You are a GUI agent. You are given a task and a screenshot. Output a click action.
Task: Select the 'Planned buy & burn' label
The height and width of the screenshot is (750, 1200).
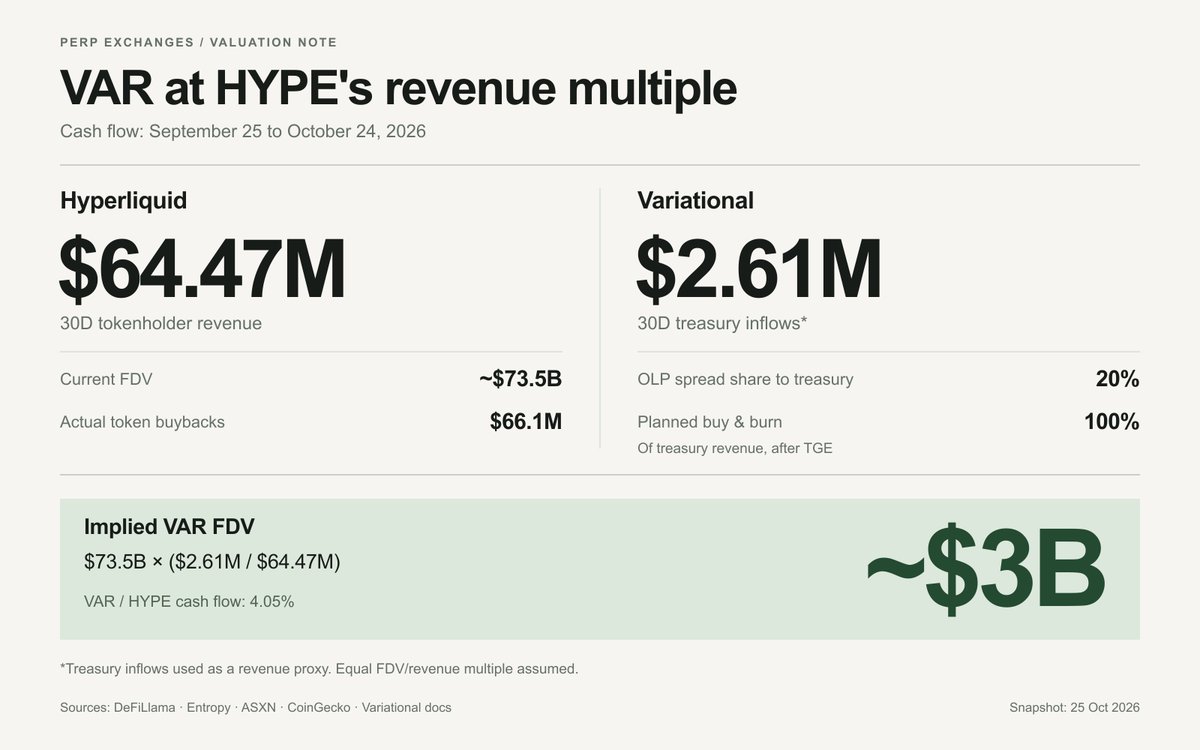click(710, 422)
